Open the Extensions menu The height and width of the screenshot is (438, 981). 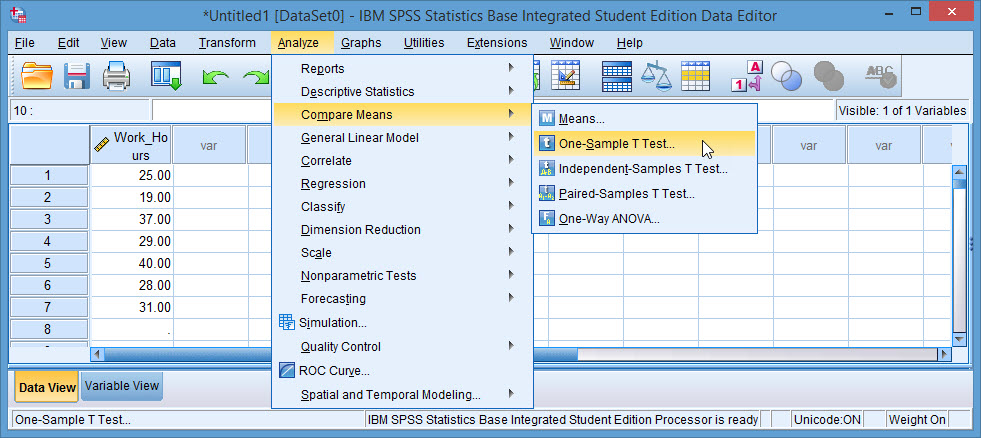click(x=497, y=43)
